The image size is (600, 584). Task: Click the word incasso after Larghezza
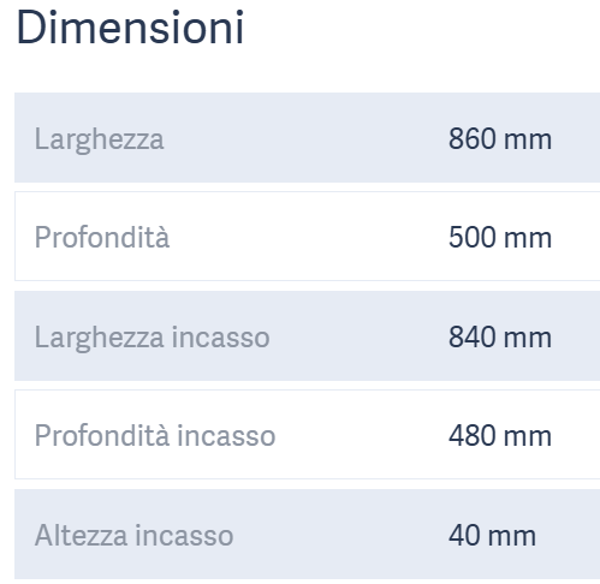(x=220, y=337)
